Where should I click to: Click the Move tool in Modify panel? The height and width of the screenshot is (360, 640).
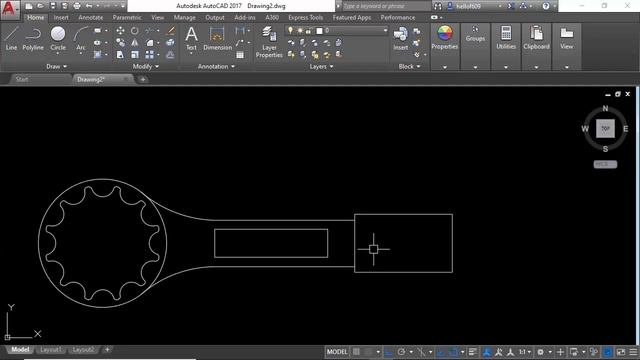click(120, 31)
